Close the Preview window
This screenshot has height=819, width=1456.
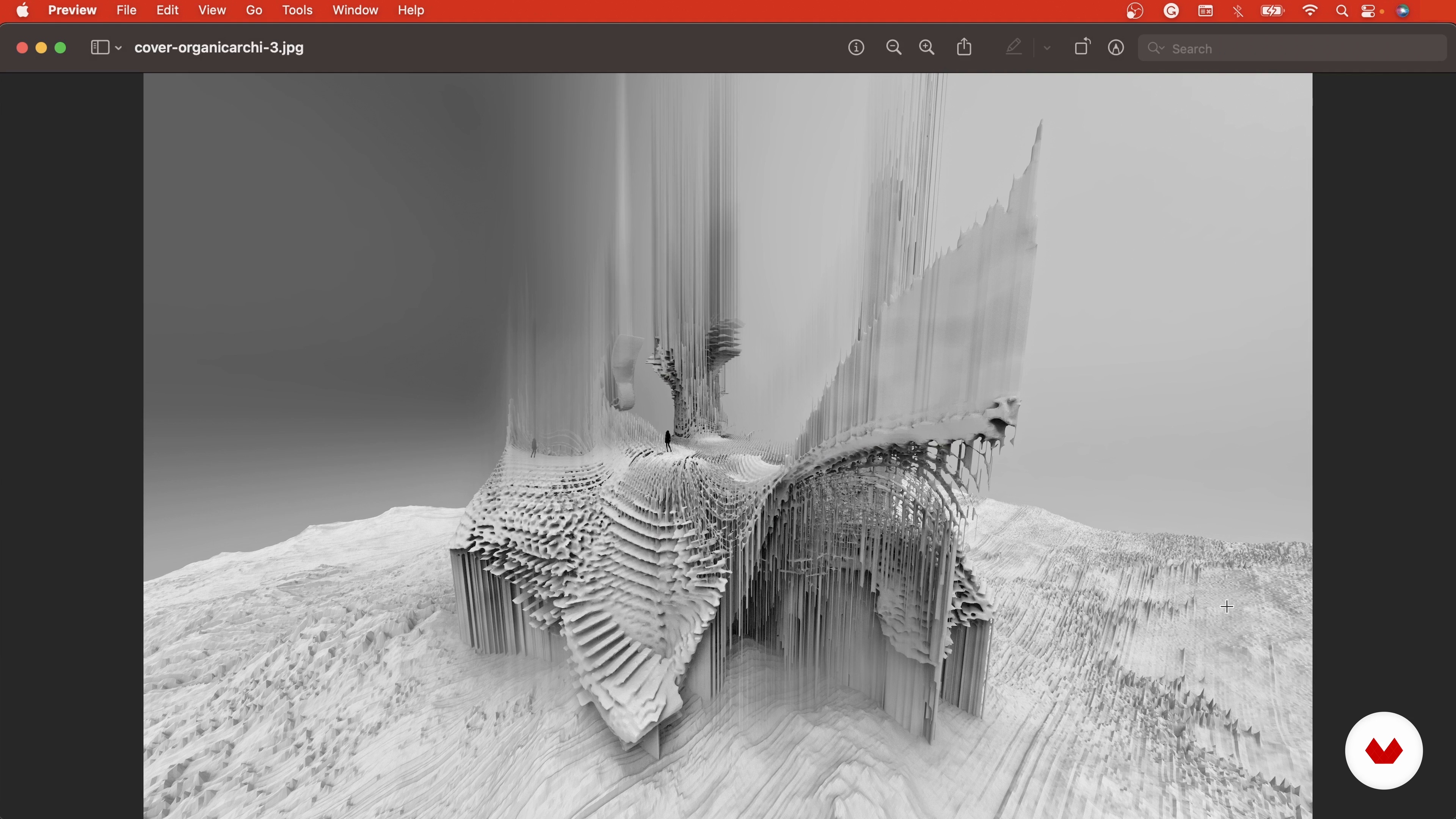[22, 49]
